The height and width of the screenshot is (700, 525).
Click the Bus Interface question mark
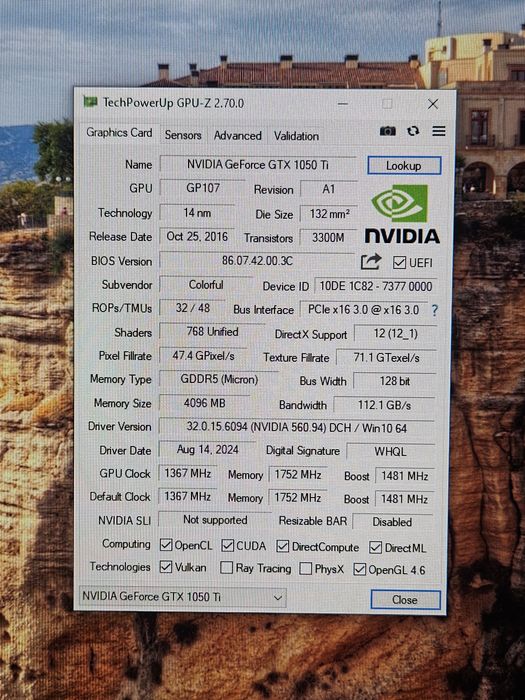point(434,311)
